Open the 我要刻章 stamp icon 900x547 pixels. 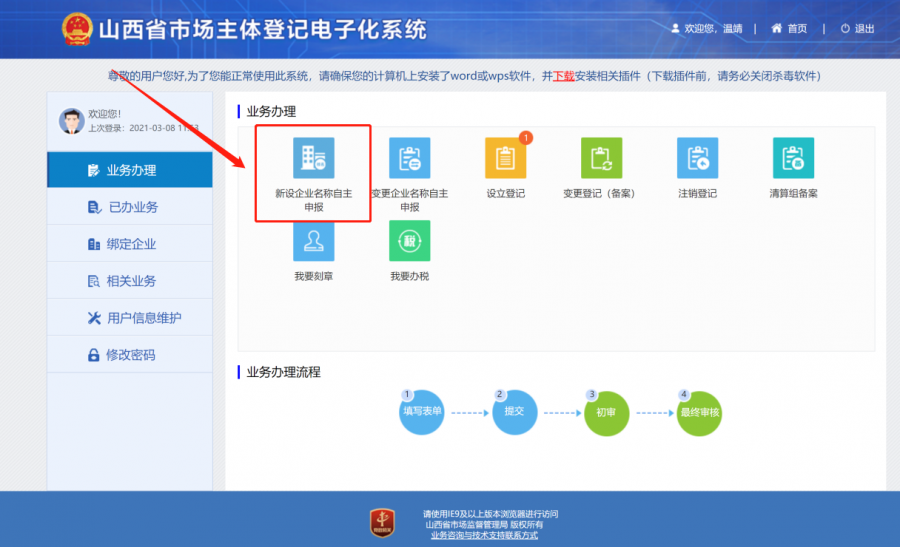click(313, 241)
